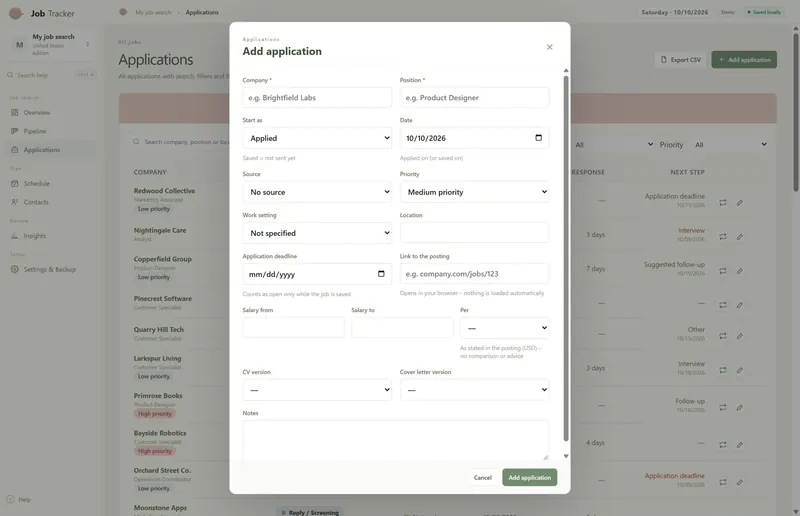Click the Location input field
Screen dimensions: 800x516
474,233
